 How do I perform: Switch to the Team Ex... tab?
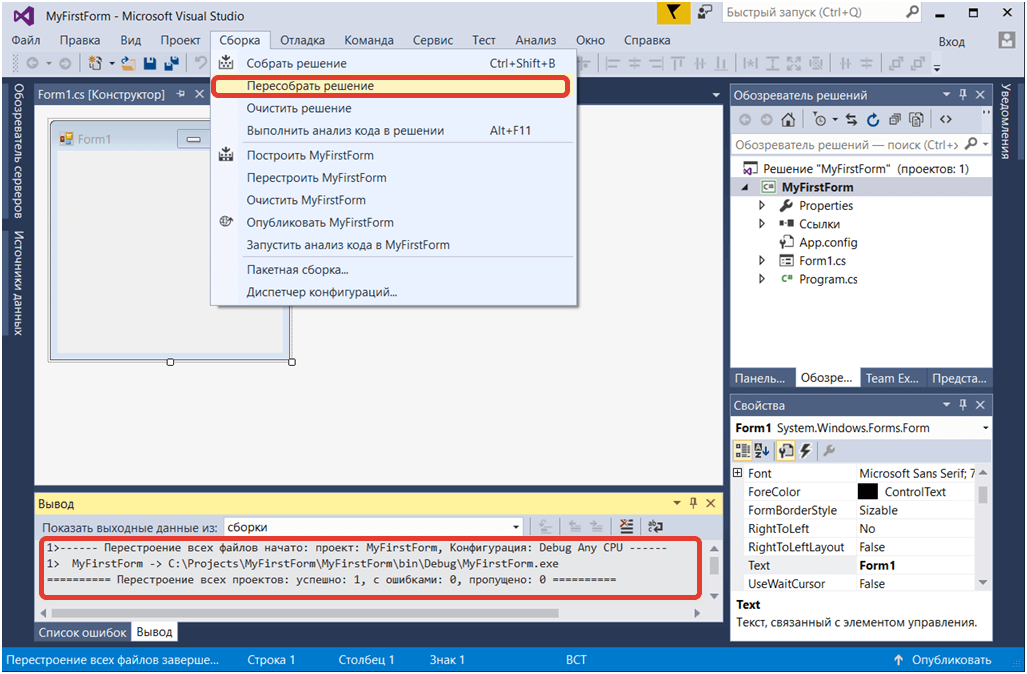[x=892, y=378]
